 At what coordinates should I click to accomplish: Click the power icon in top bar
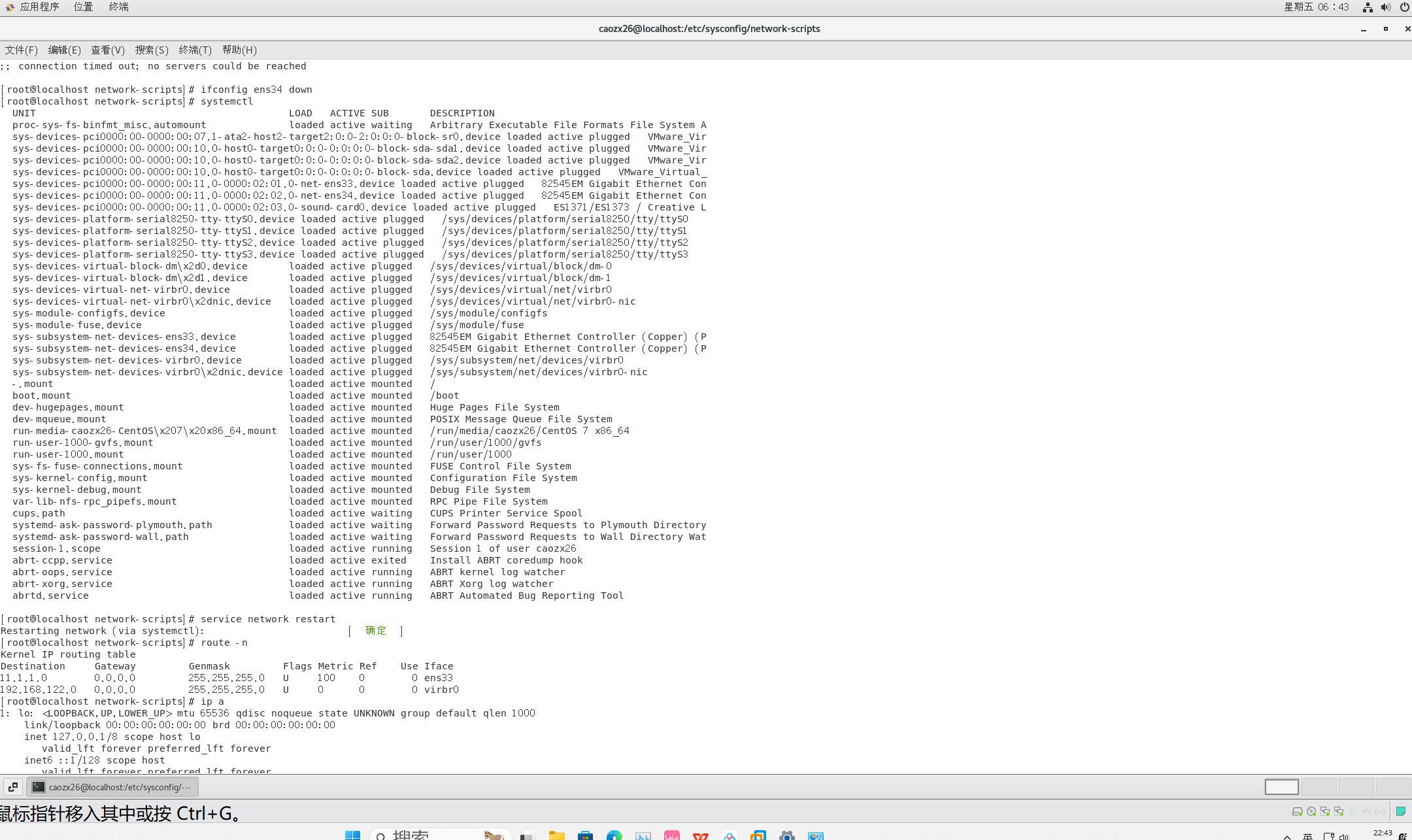[x=1404, y=7]
